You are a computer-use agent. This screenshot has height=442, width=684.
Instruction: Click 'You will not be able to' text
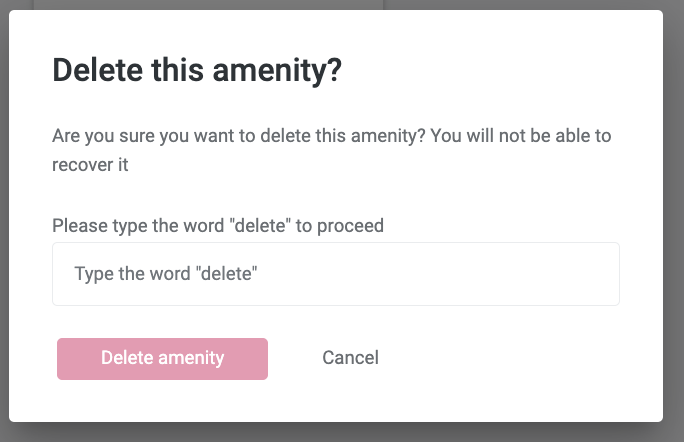(x=518, y=135)
